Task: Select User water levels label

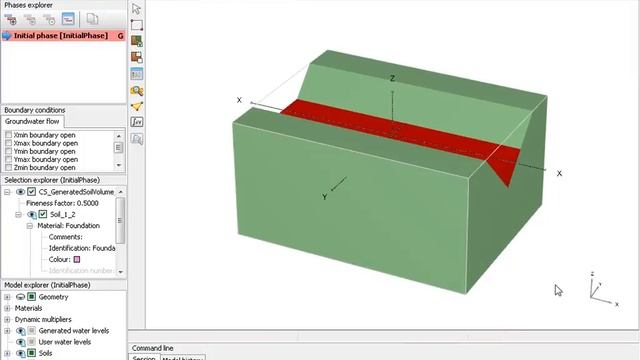Action: tap(64, 342)
